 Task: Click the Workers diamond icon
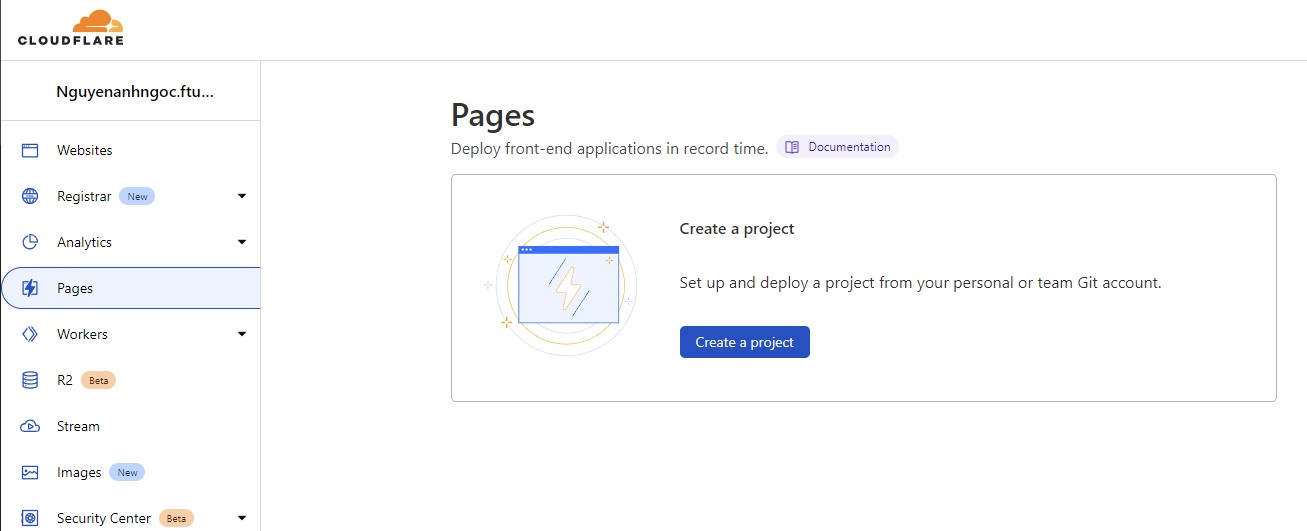pos(30,334)
